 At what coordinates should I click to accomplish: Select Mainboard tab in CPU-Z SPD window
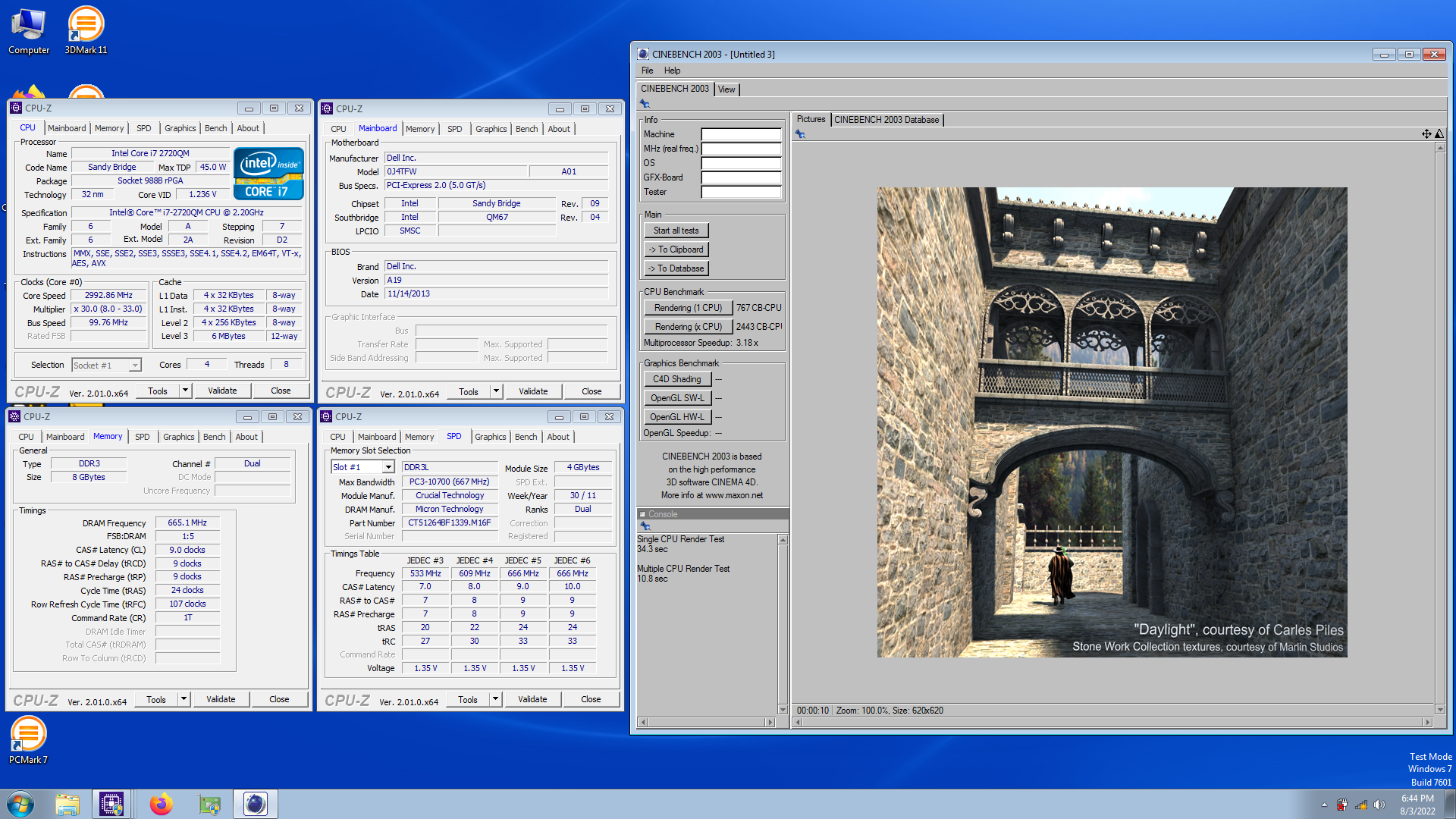pos(377,437)
